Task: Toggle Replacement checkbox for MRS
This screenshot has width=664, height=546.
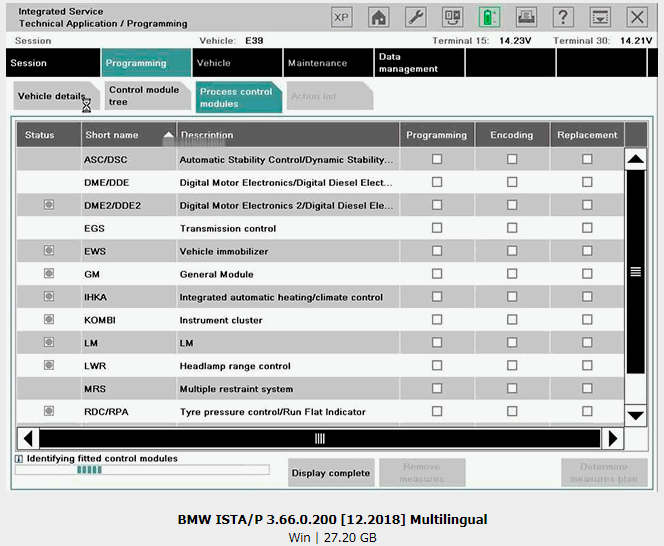Action: [x=587, y=388]
